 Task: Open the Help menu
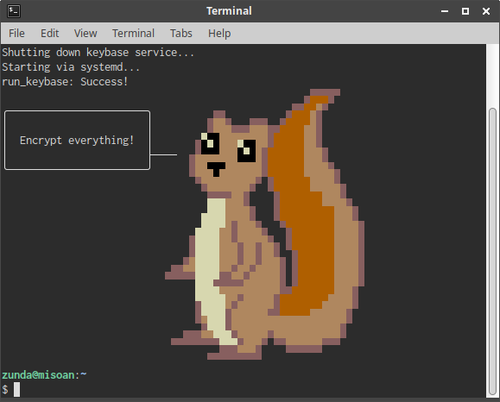(219, 33)
